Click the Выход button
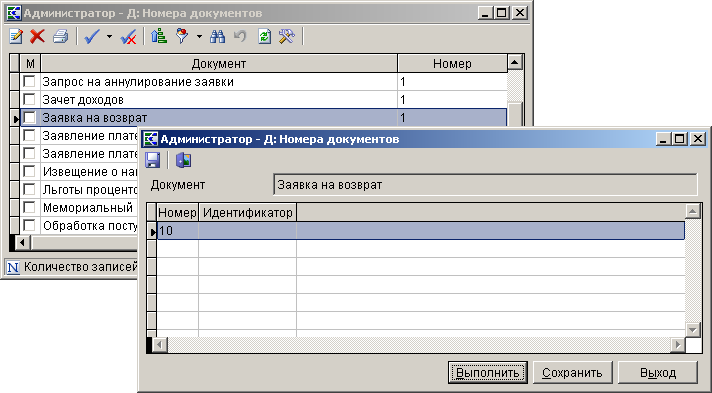 click(658, 373)
